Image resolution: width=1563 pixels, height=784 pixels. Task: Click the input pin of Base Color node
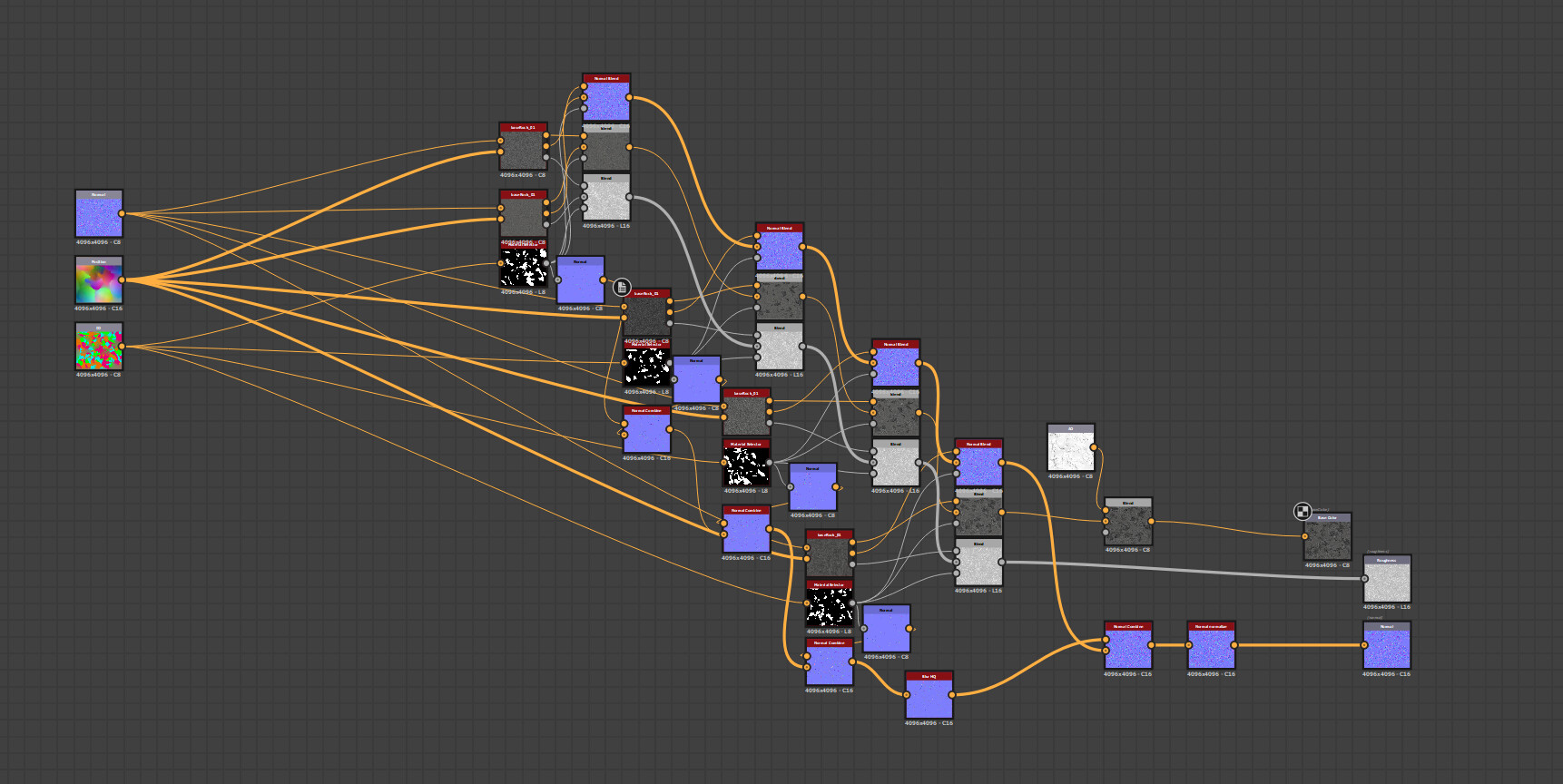point(1305,536)
